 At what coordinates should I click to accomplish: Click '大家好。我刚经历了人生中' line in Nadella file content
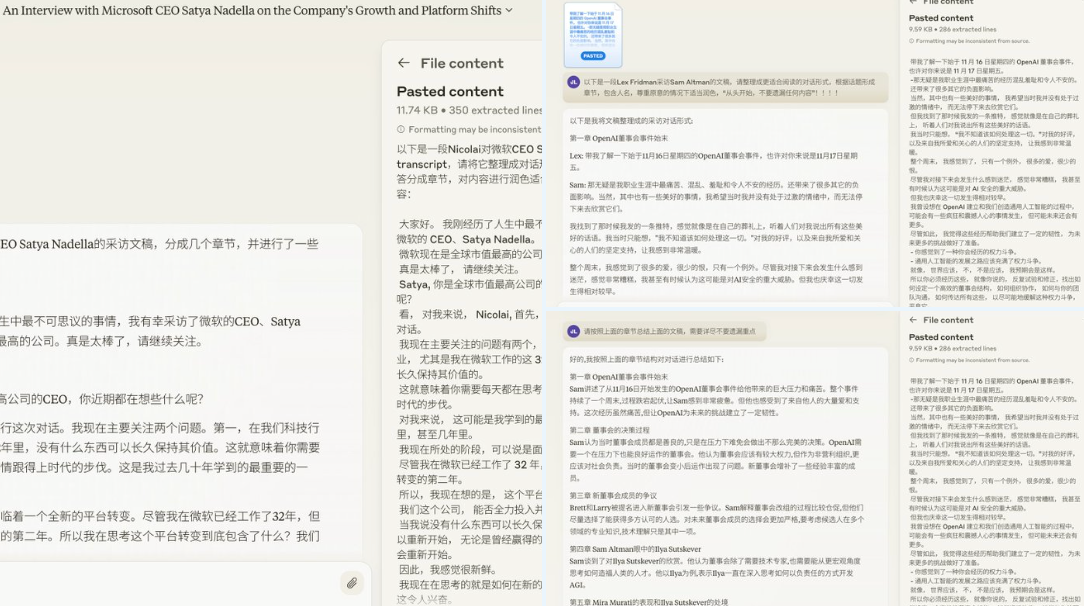[470, 224]
